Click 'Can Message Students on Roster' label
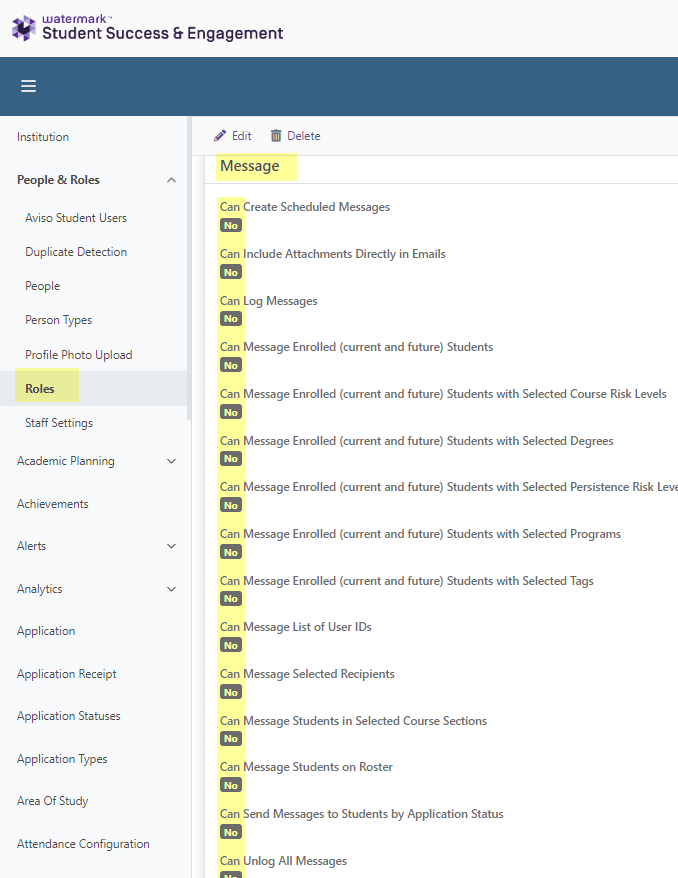The width and height of the screenshot is (678, 878). [306, 767]
